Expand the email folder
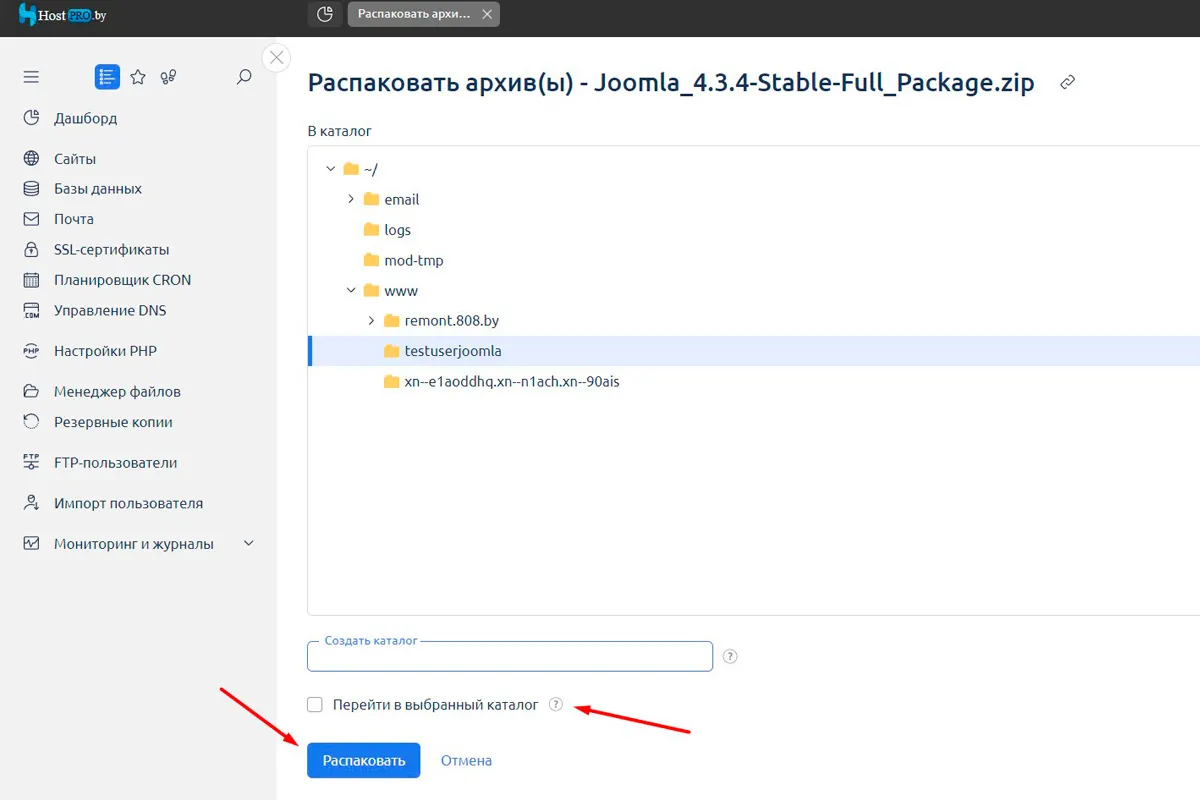 pyautogui.click(x=351, y=199)
